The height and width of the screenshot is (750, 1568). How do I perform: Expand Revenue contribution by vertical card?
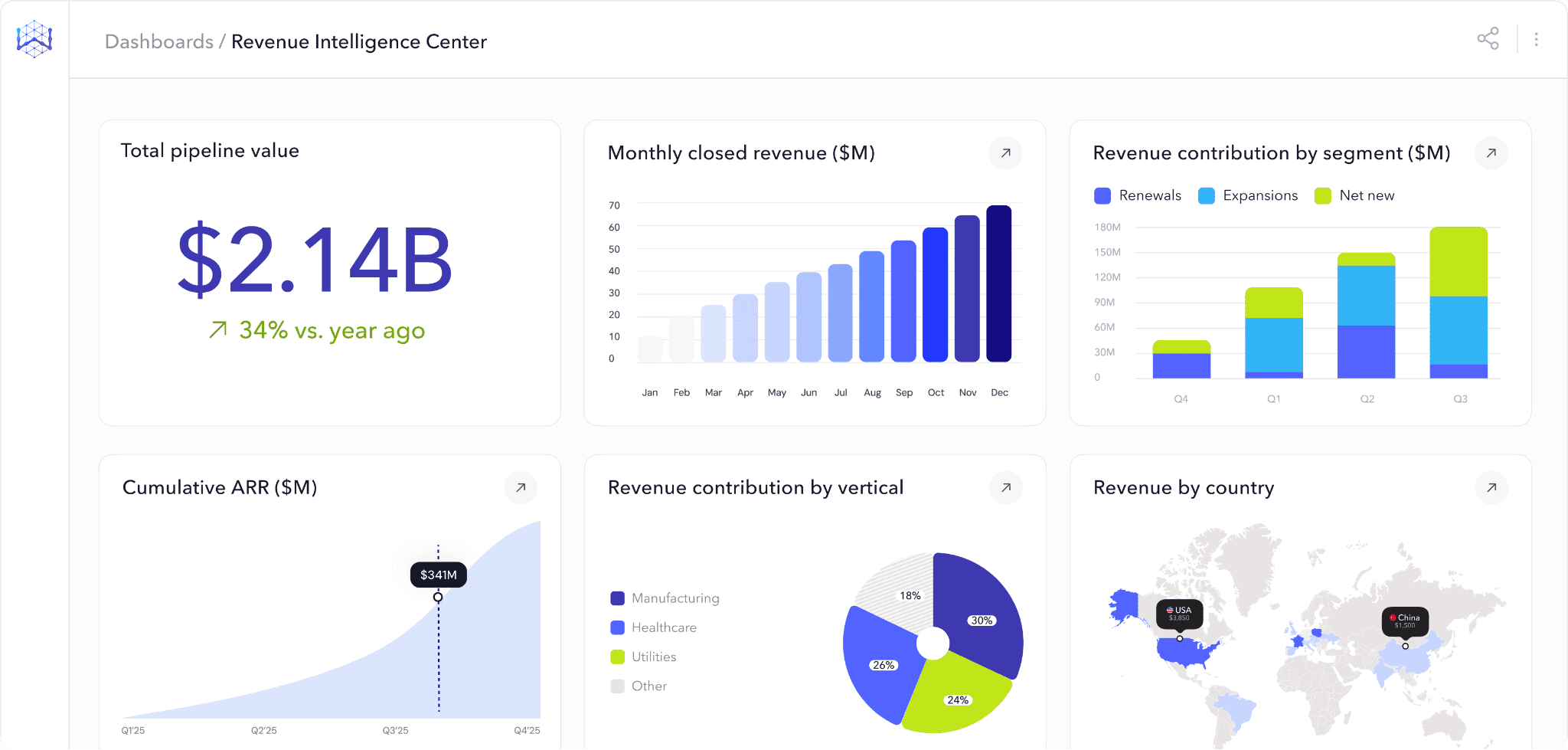(x=1006, y=488)
